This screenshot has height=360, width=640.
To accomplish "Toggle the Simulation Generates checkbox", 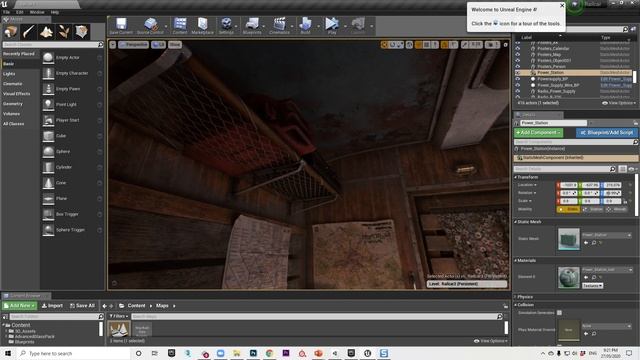I will [x=559, y=313].
